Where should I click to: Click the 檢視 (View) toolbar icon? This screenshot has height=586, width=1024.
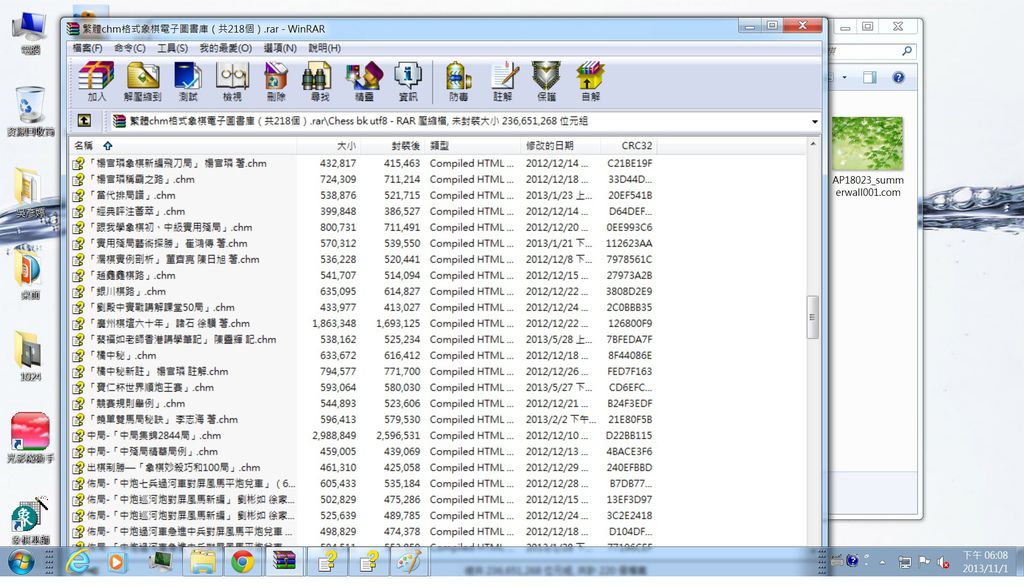(232, 81)
